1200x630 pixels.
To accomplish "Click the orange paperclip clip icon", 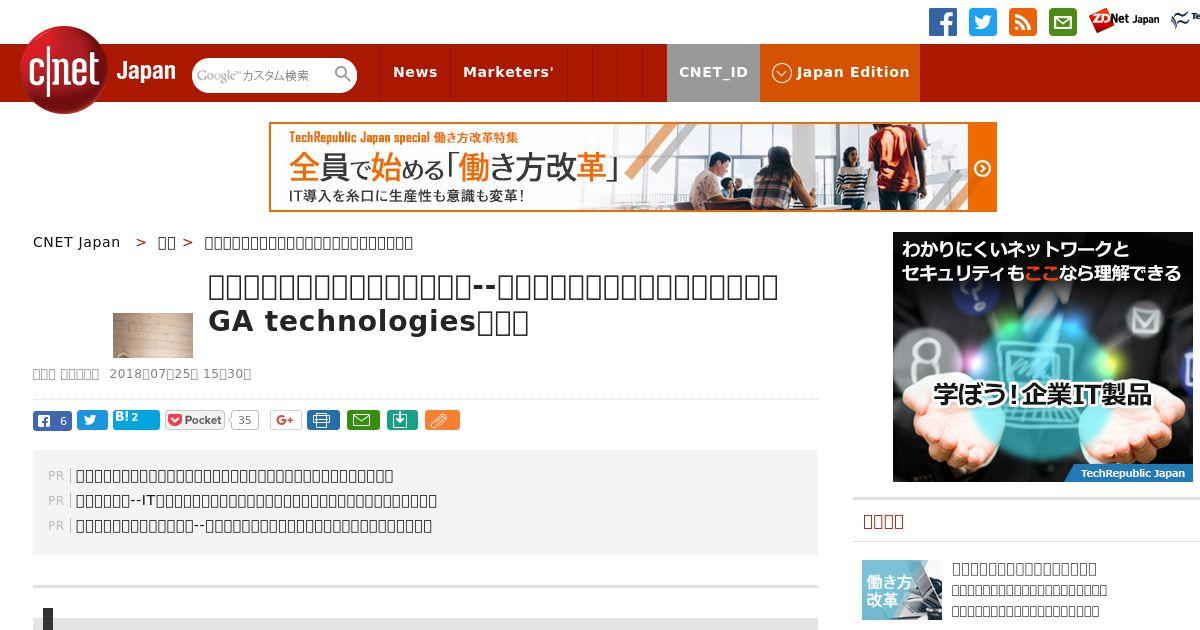I will point(442,420).
